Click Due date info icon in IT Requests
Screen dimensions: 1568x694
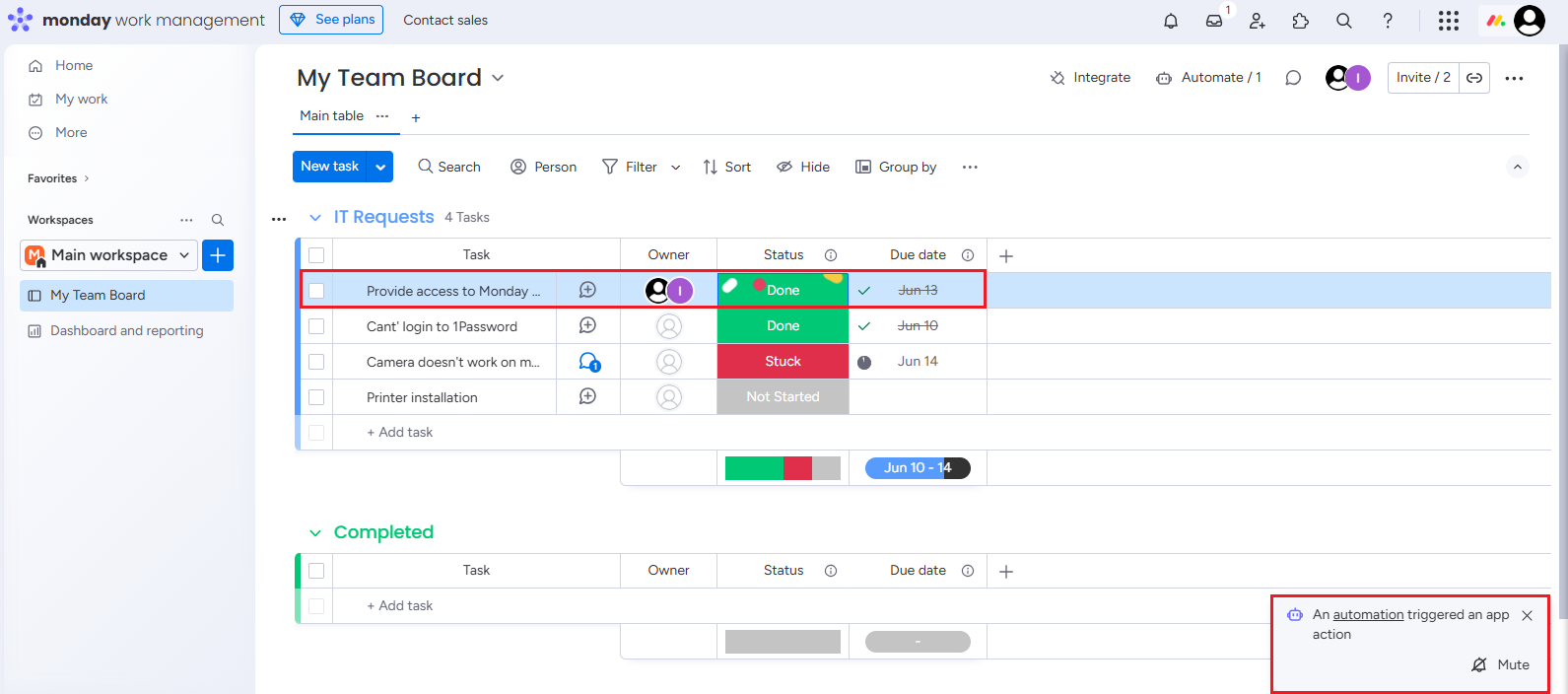tap(968, 255)
